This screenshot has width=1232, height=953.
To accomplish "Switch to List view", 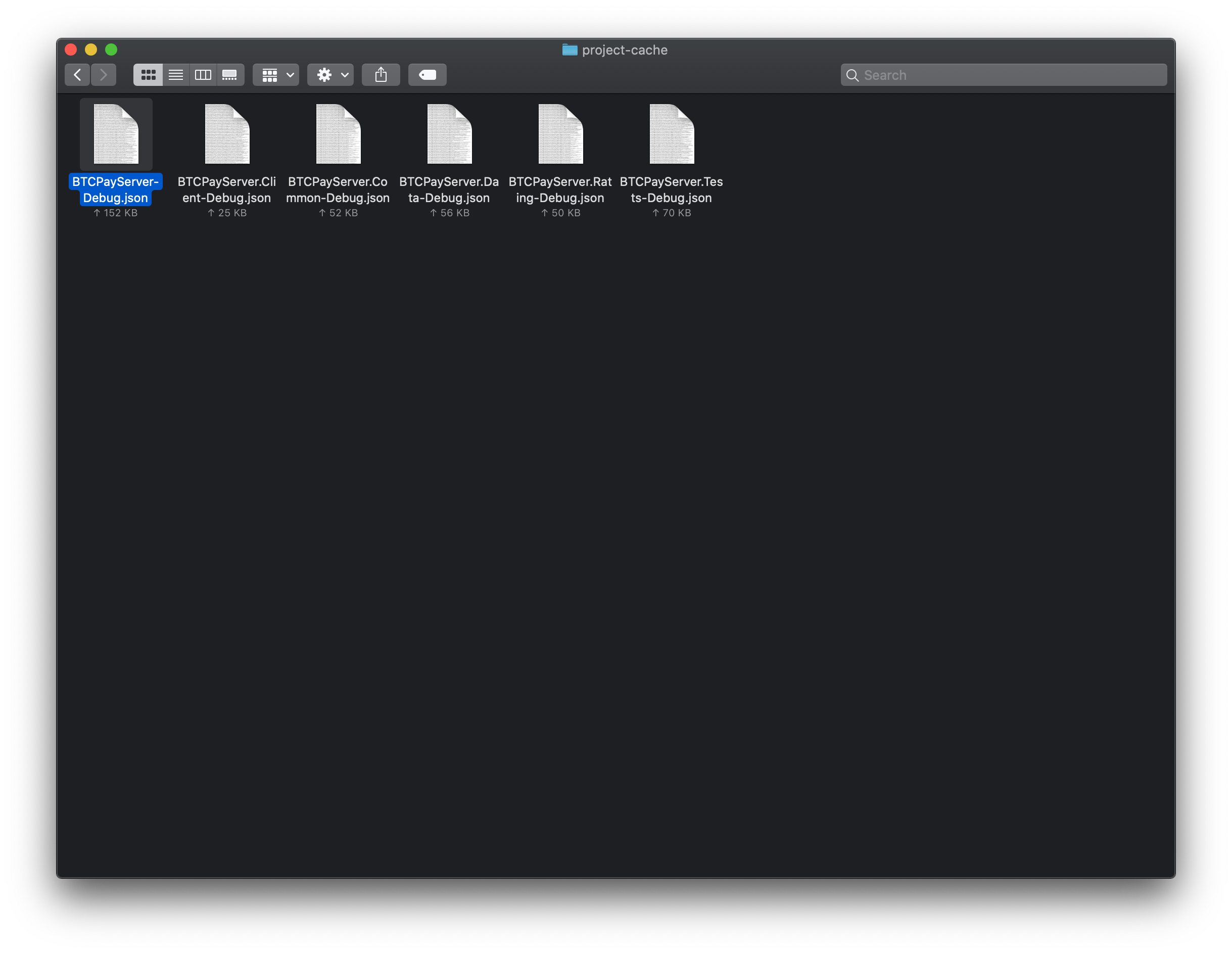I will [175, 74].
